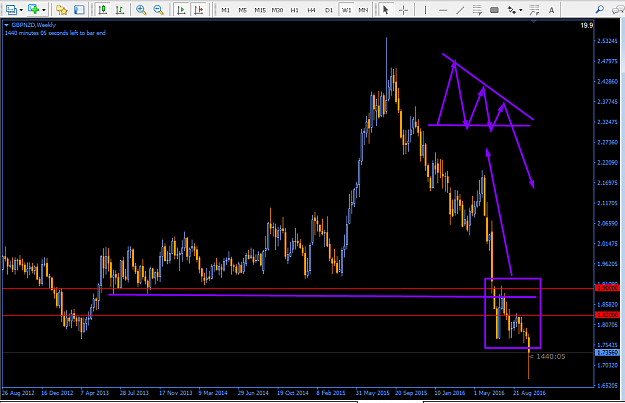Viewport: 625px width, 403px height.
Task: Click the 19.9 value in chart corner
Action: tap(587, 26)
